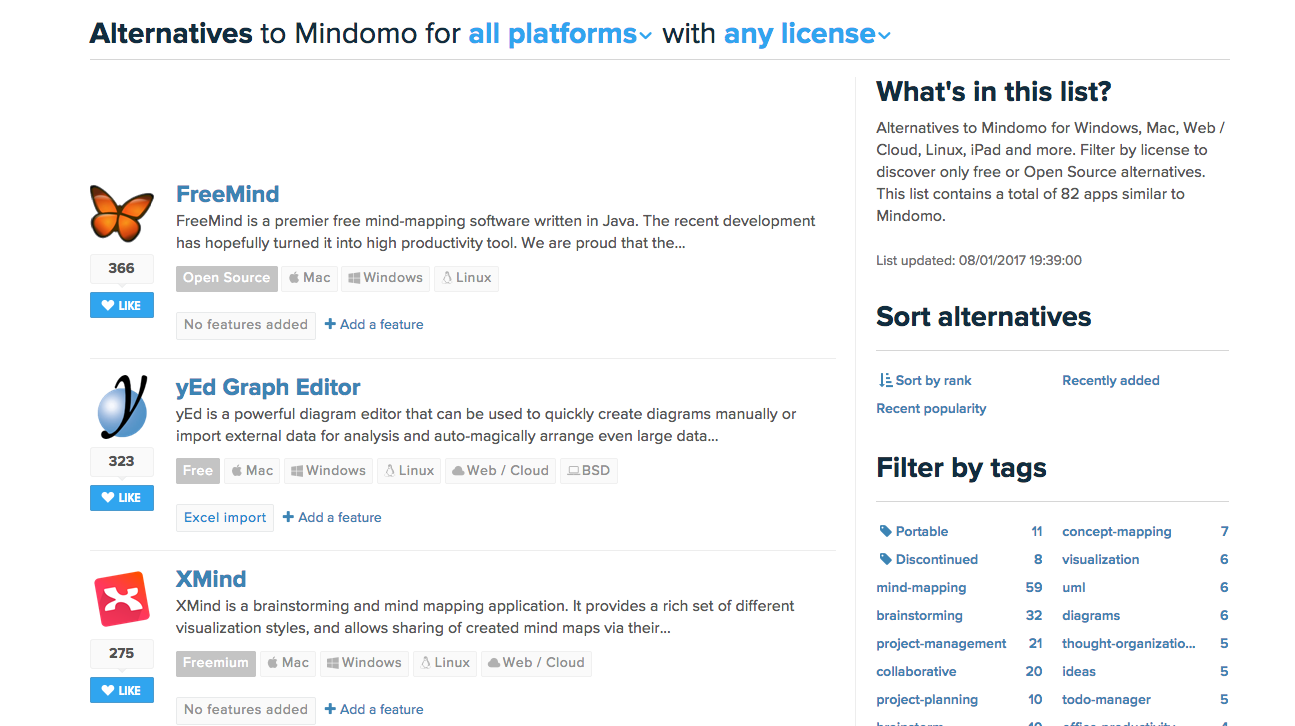Screen dimensions: 1295x726
Task: Select the Mac platform tag under FreeMind
Action: 309,278
